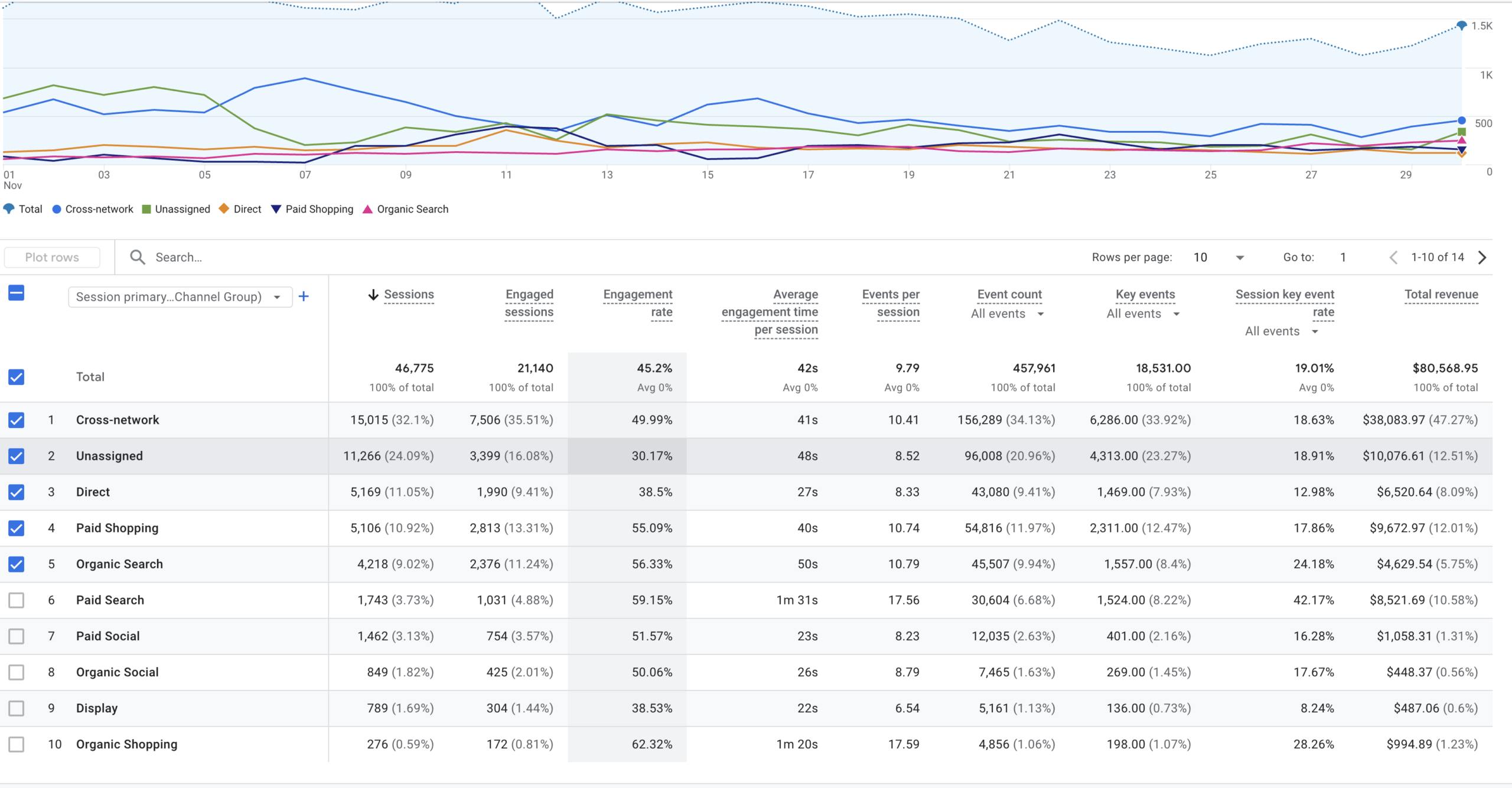Click the search magnifying glass icon

point(136,257)
